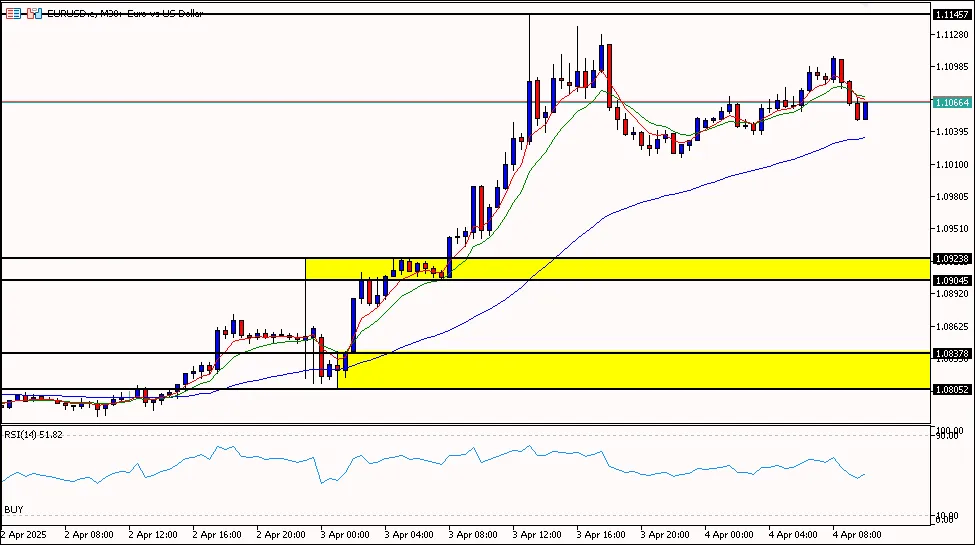Click the 1.08625 price scale value
Image resolution: width=975 pixels, height=545 pixels.
click(952, 326)
